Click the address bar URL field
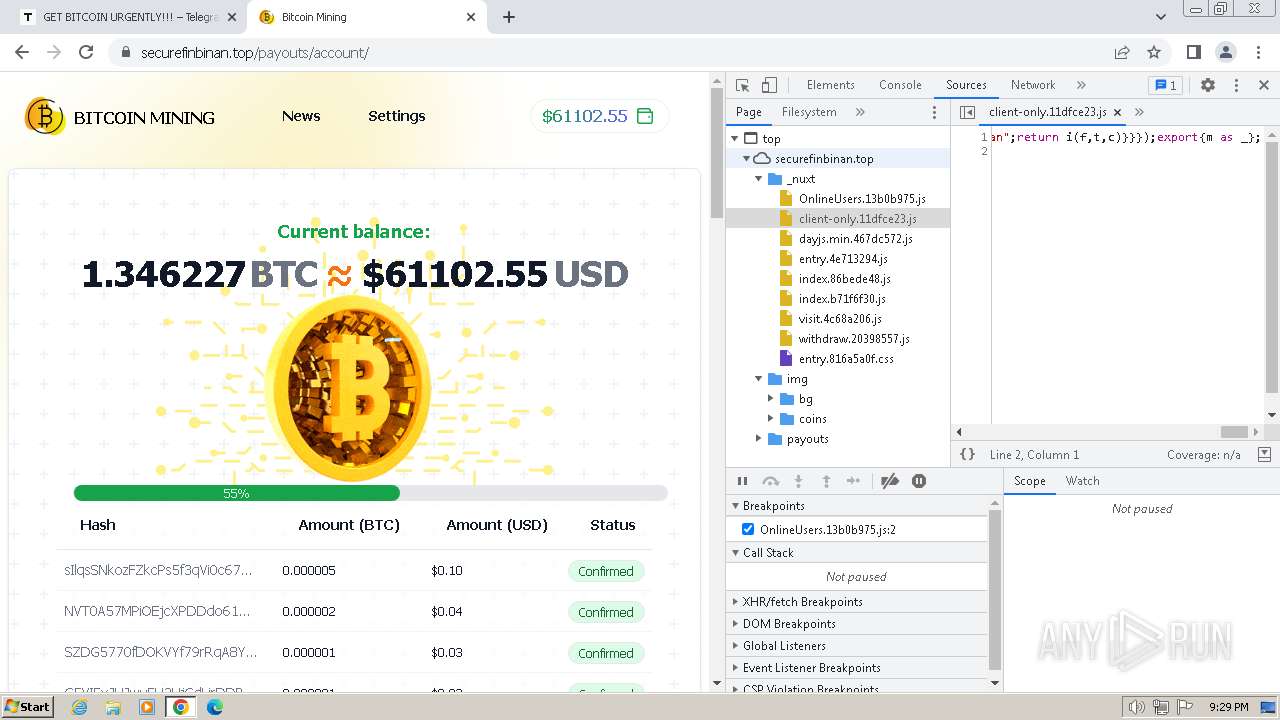The width and height of the screenshot is (1280, 720). tap(620, 52)
